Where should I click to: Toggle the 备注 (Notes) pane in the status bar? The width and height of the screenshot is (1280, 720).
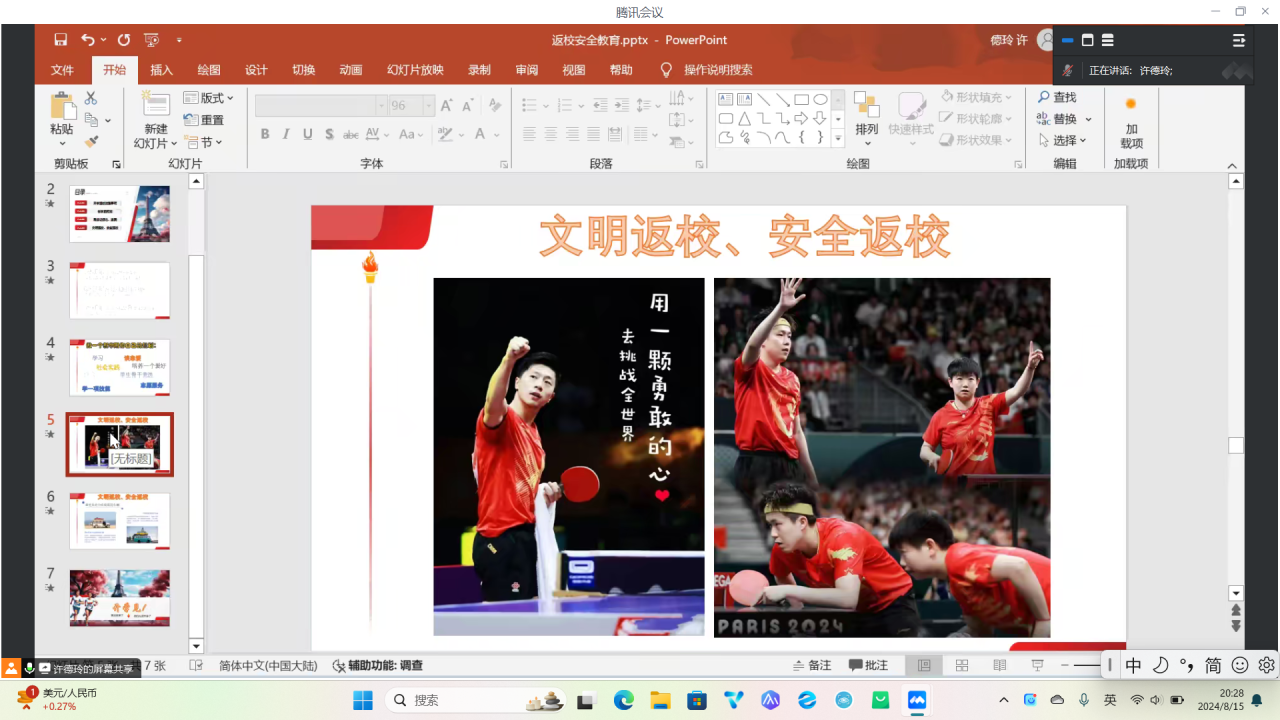pyautogui.click(x=811, y=665)
